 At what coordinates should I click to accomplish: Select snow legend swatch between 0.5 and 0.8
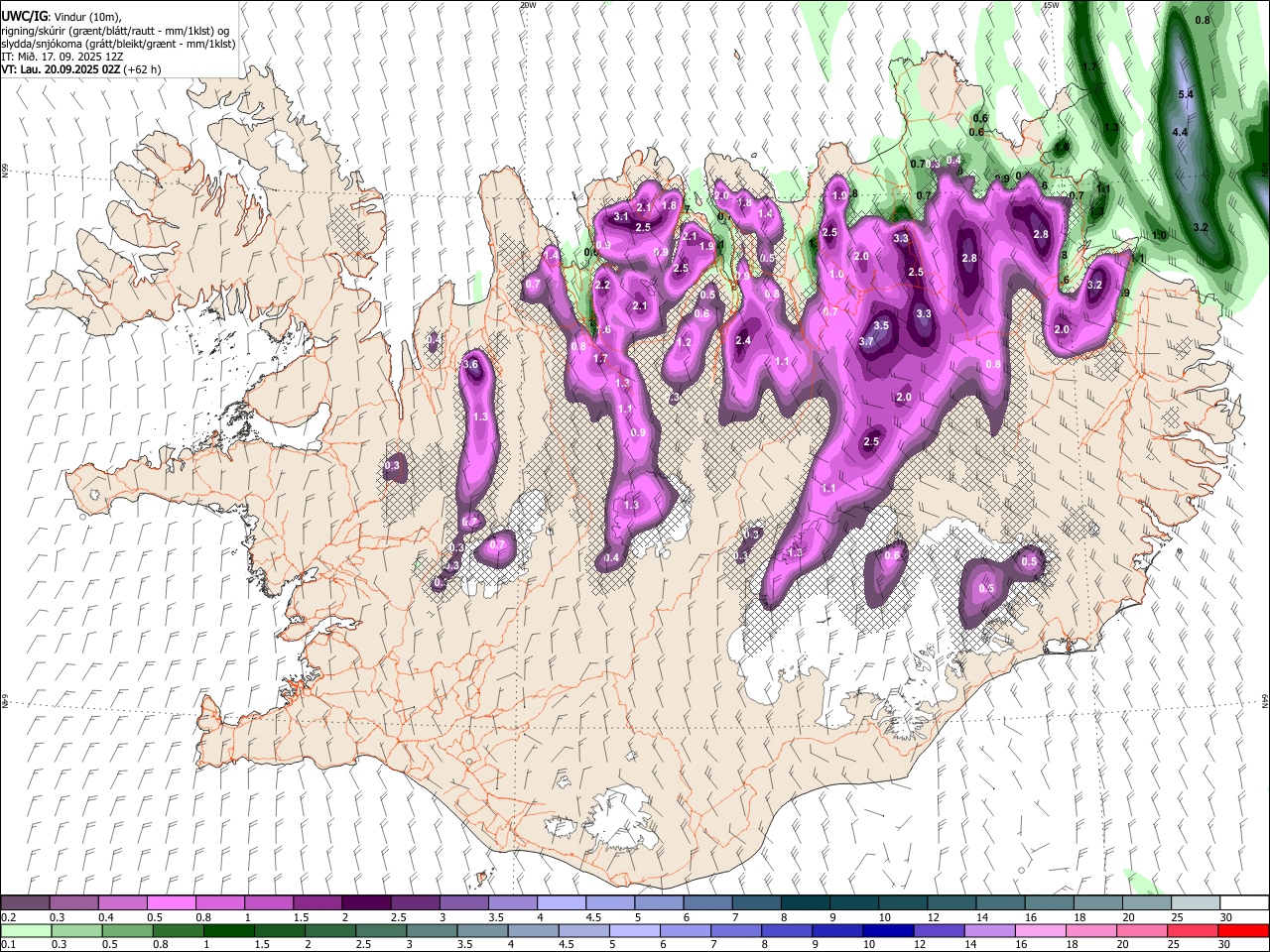(x=171, y=902)
